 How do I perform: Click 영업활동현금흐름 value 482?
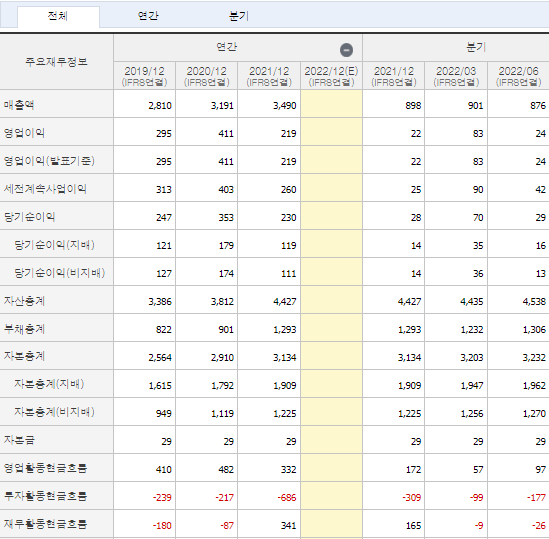pos(226,470)
